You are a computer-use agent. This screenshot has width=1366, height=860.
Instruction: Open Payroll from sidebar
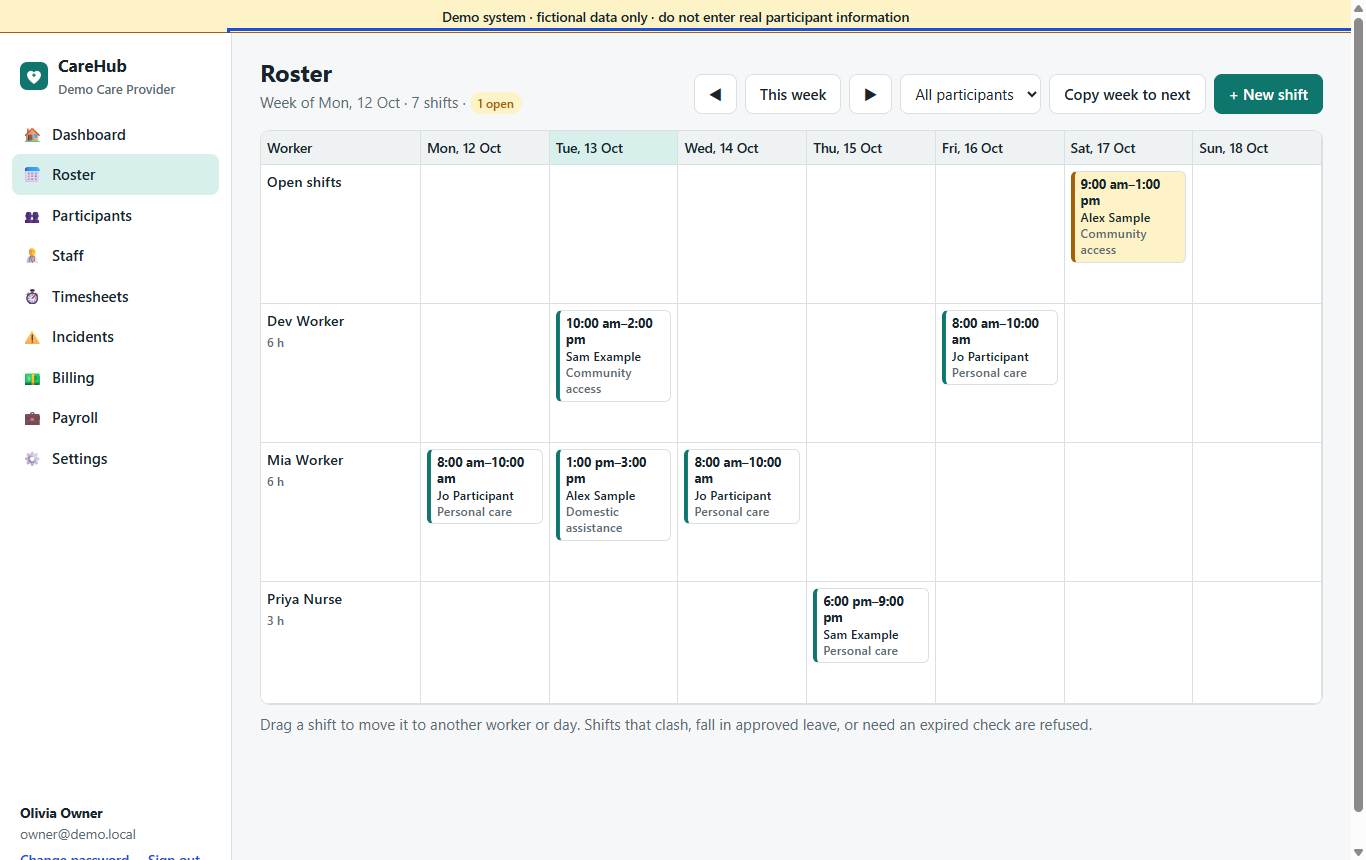(x=115, y=418)
